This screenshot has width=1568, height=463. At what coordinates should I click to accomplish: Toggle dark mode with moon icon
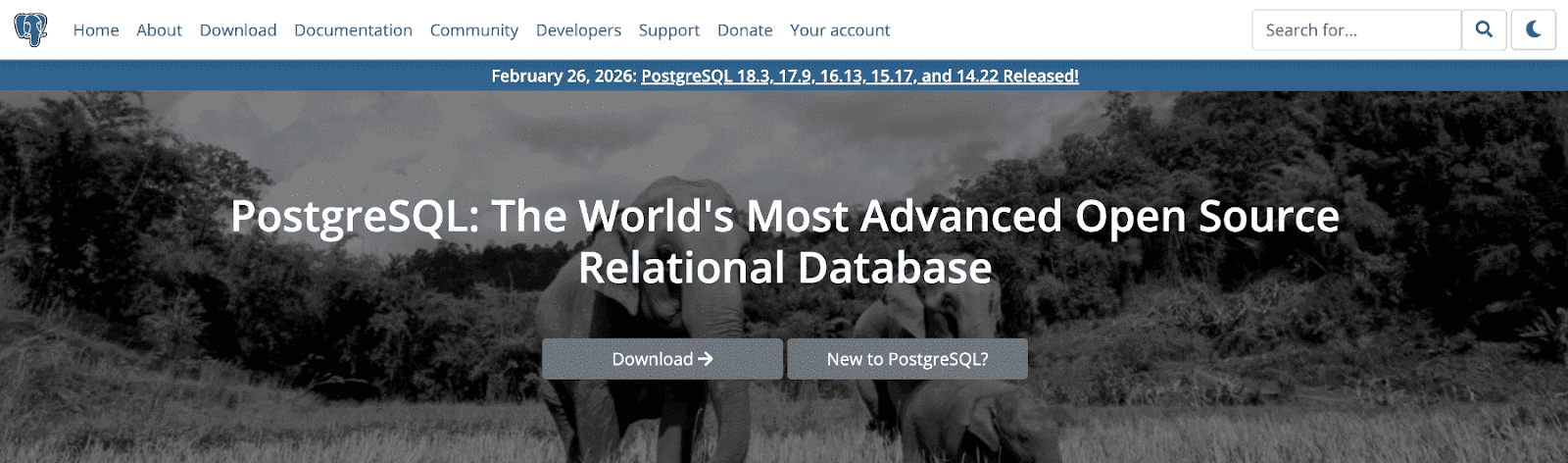[x=1534, y=29]
